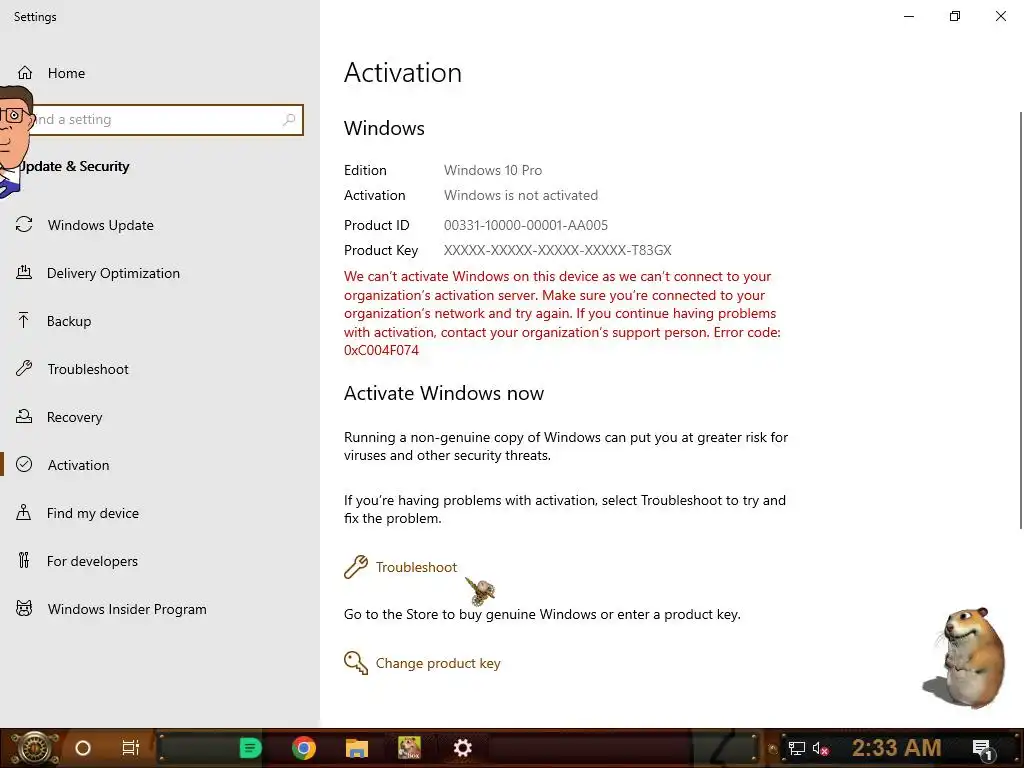Click the 'Windows is not activated' text
The width and height of the screenshot is (1024, 768).
(x=520, y=195)
